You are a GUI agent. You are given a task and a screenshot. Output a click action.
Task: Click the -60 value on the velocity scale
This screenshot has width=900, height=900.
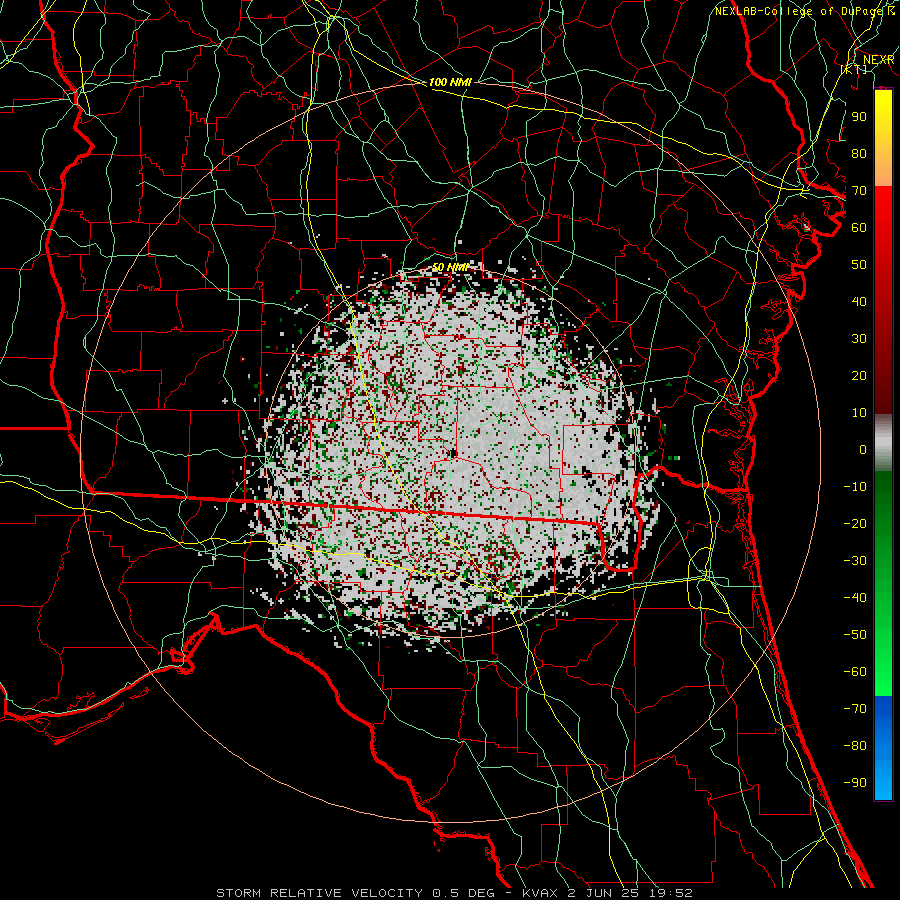point(855,672)
